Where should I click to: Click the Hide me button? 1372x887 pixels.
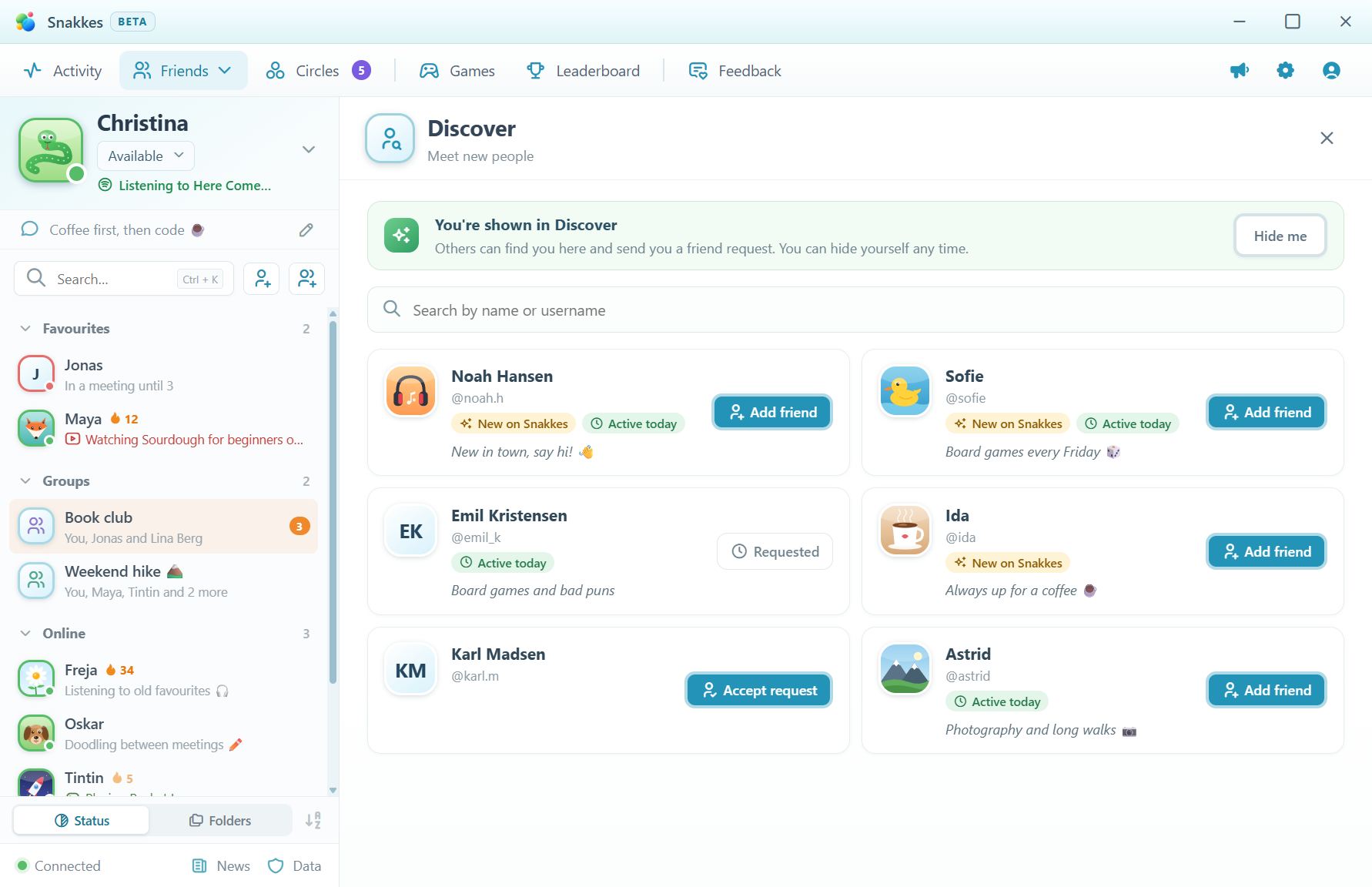coord(1280,236)
